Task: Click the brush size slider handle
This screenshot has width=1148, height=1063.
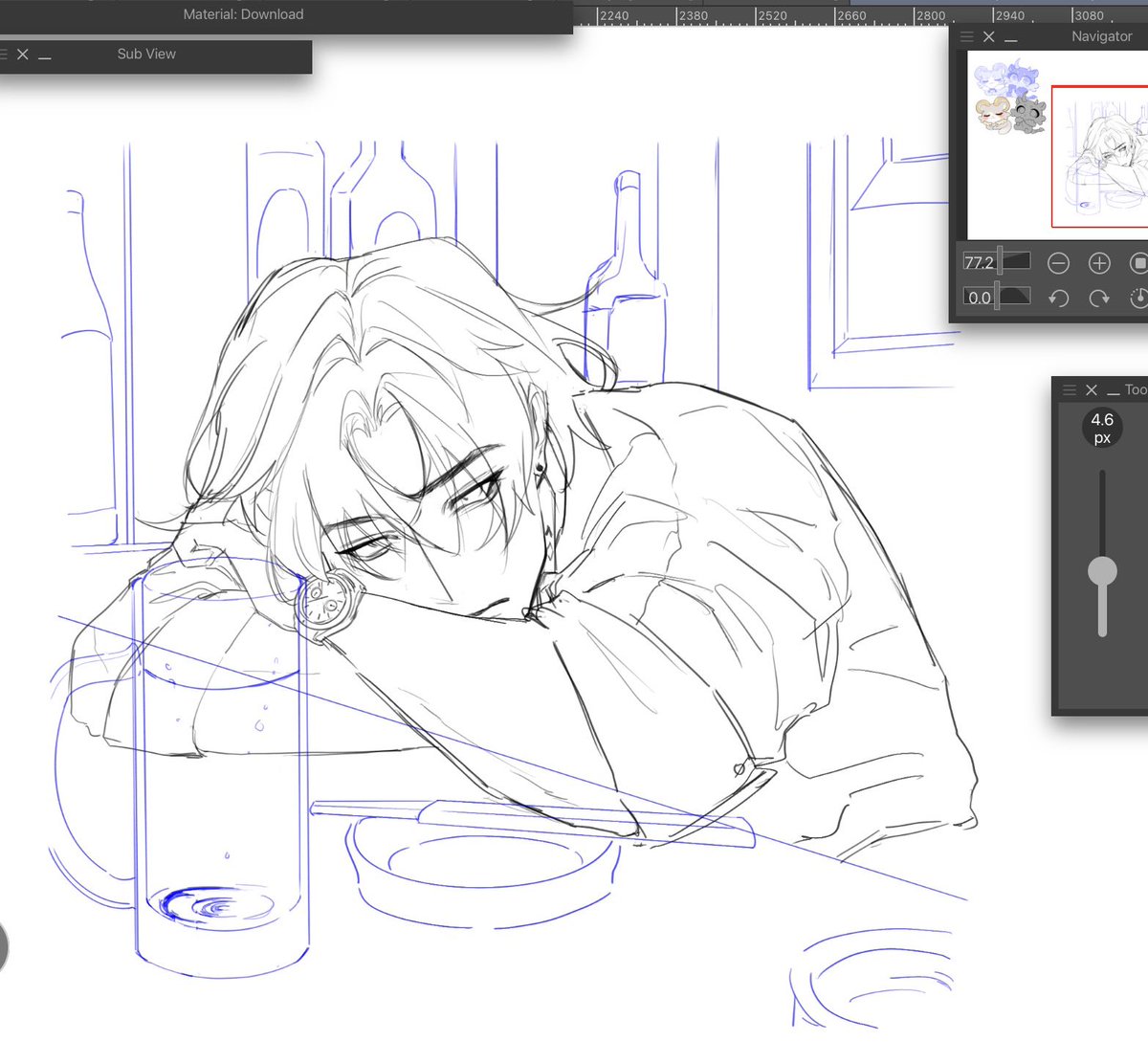Action: click(1103, 571)
